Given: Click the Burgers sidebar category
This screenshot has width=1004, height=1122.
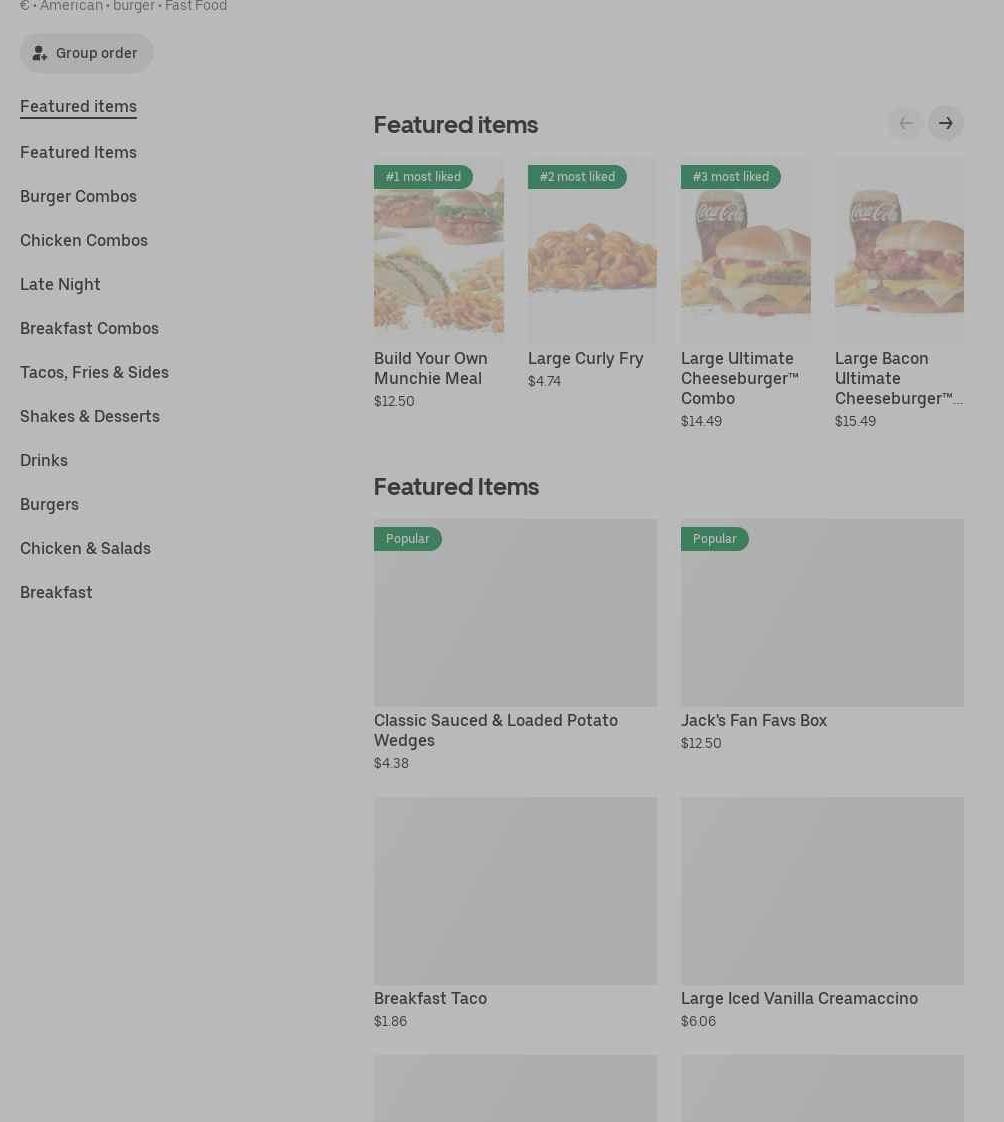Looking at the screenshot, I should [49, 504].
